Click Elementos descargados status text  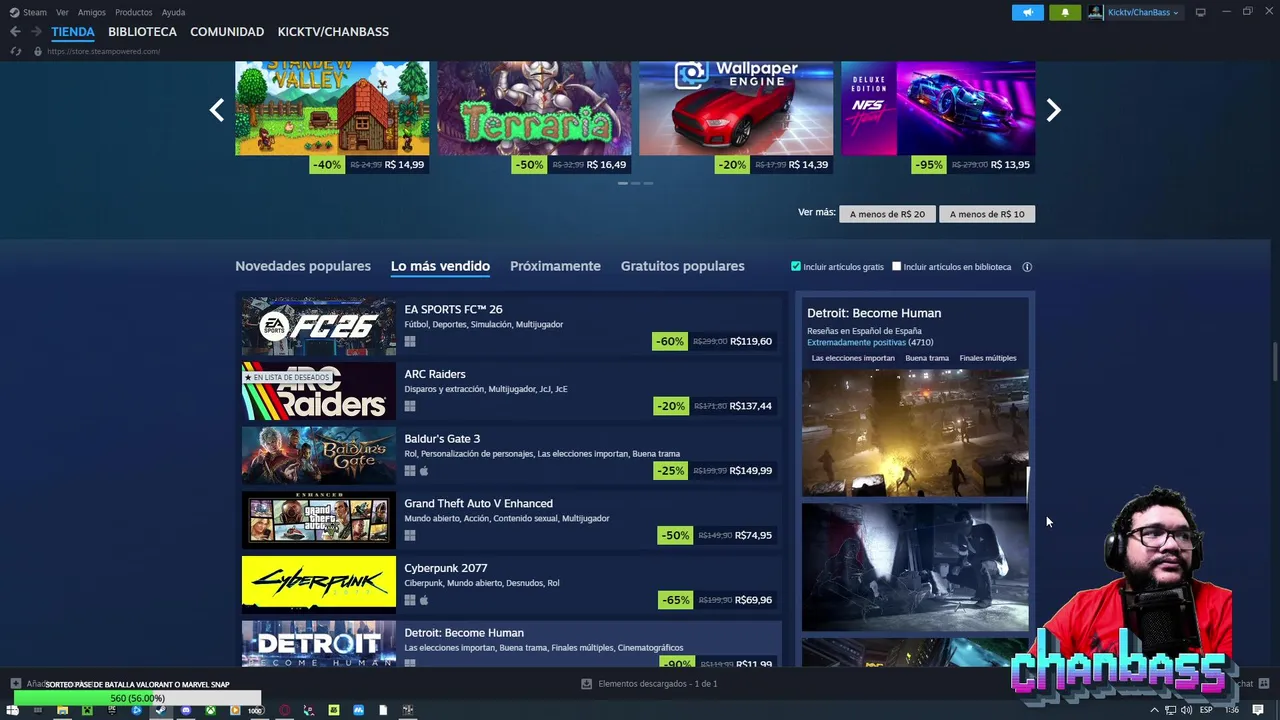tap(657, 684)
